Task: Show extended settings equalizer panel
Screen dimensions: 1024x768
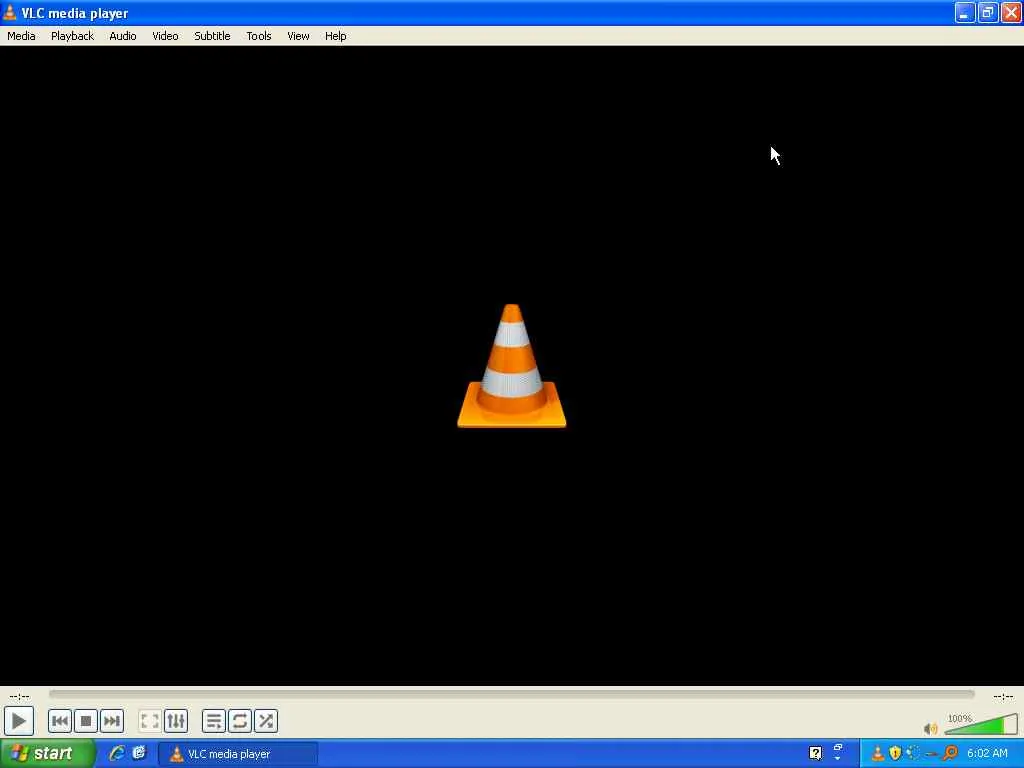Action: pyautogui.click(x=176, y=721)
